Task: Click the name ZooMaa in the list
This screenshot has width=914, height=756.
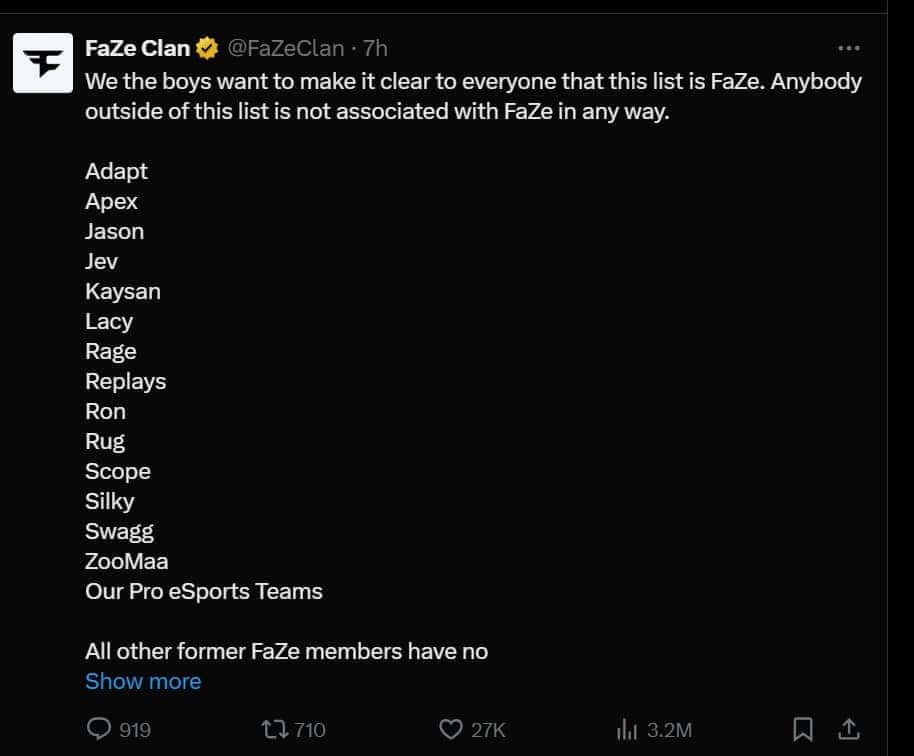Action: tap(127, 561)
